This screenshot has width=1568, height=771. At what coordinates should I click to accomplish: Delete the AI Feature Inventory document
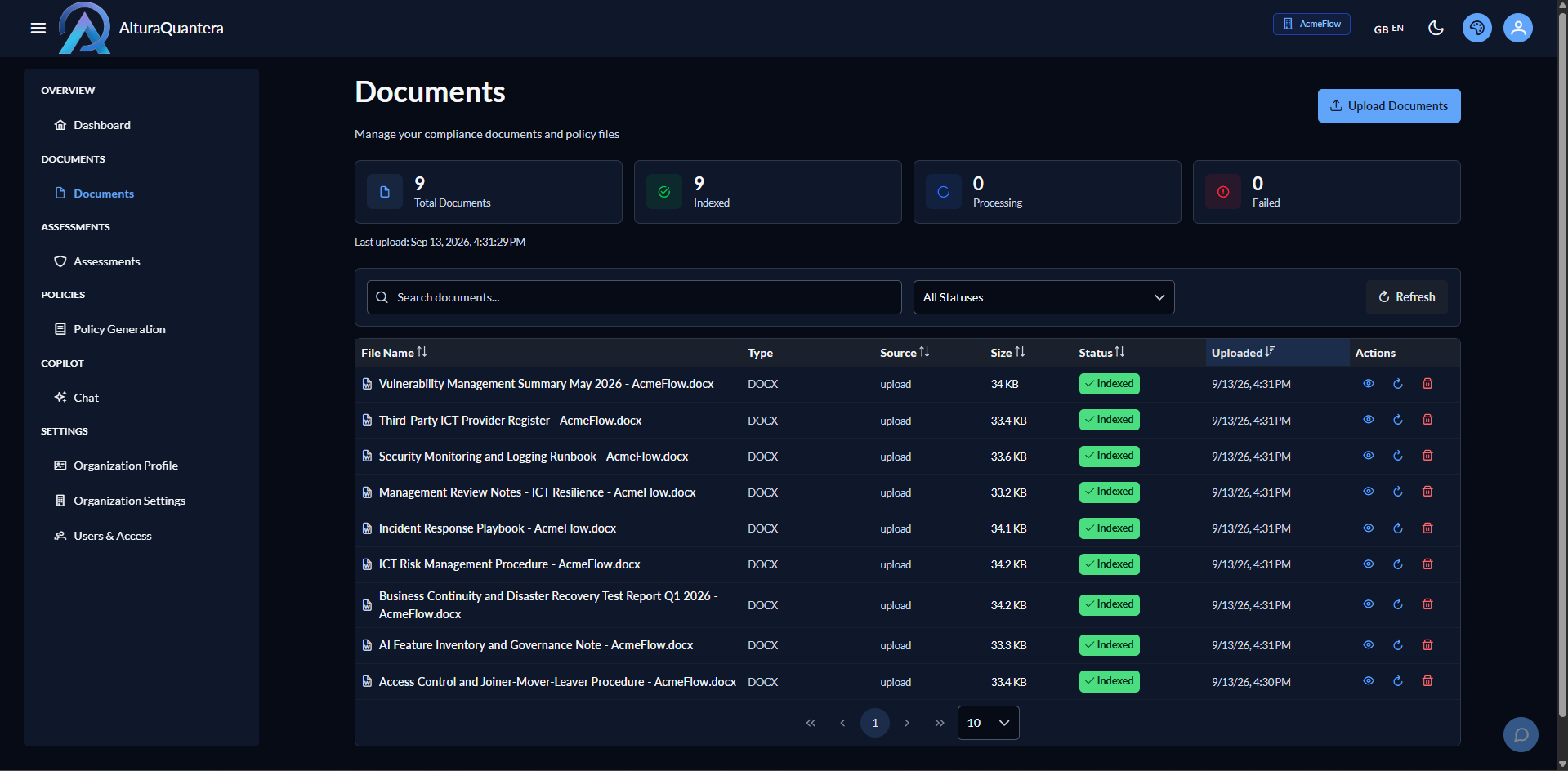click(1427, 645)
